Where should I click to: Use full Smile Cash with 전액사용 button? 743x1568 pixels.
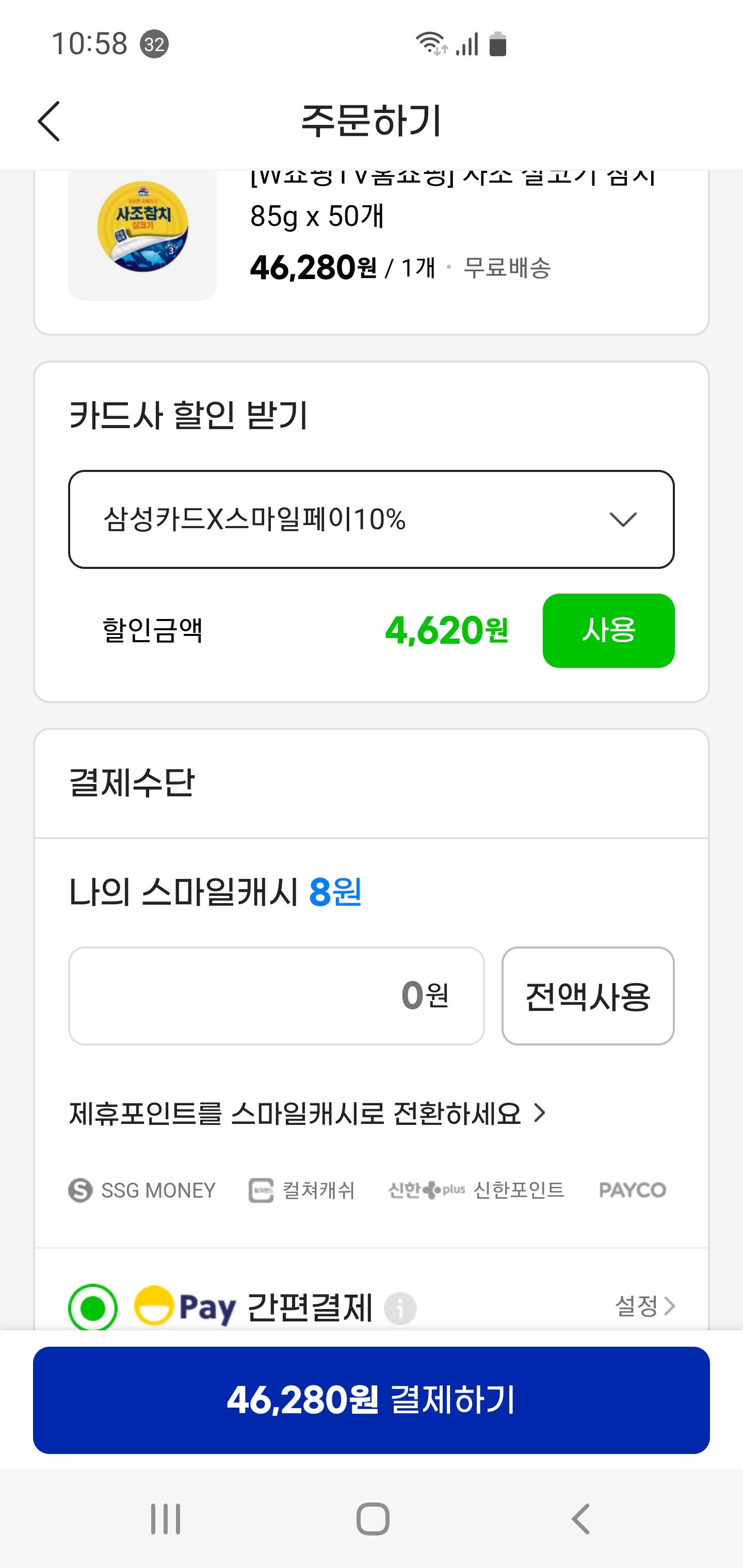click(588, 996)
